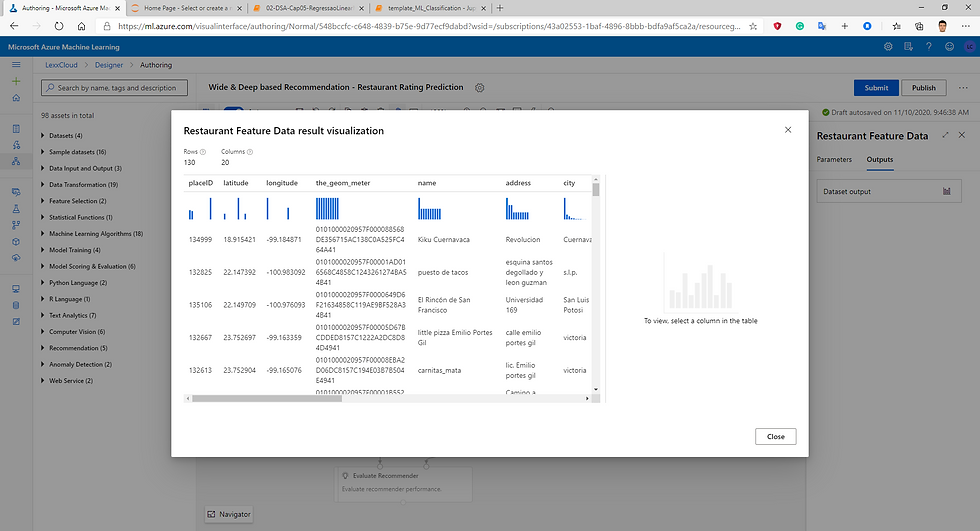Click browser refresh button
The width and height of the screenshot is (980, 531).
click(x=59, y=26)
